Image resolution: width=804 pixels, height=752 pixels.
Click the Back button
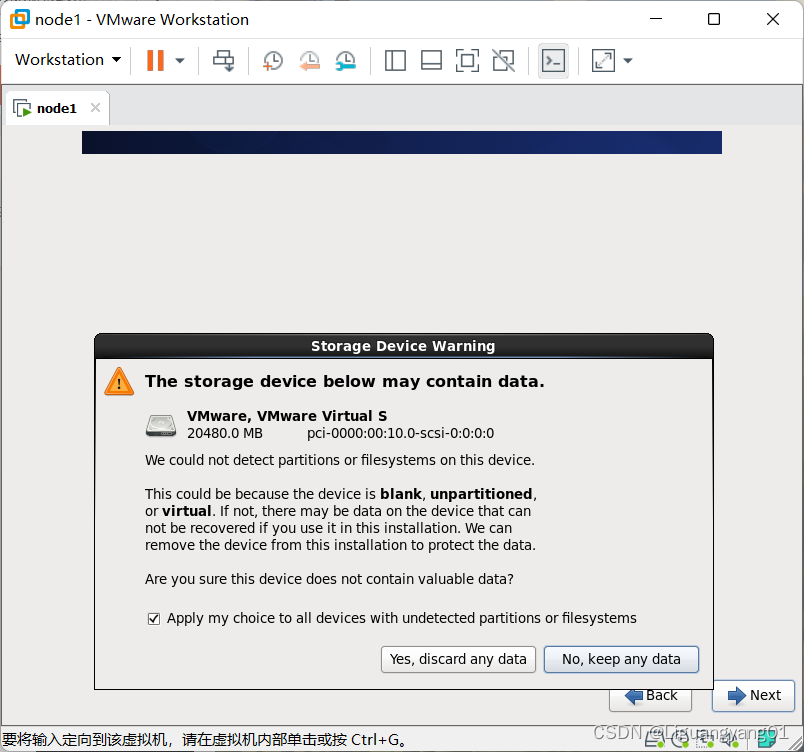coord(650,700)
